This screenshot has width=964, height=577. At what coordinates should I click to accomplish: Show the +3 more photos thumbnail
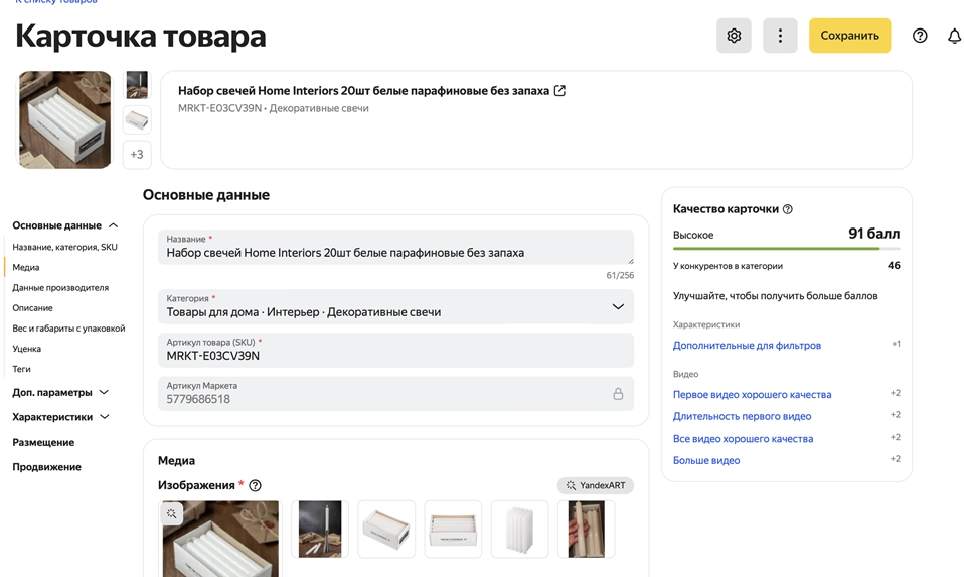click(x=137, y=155)
